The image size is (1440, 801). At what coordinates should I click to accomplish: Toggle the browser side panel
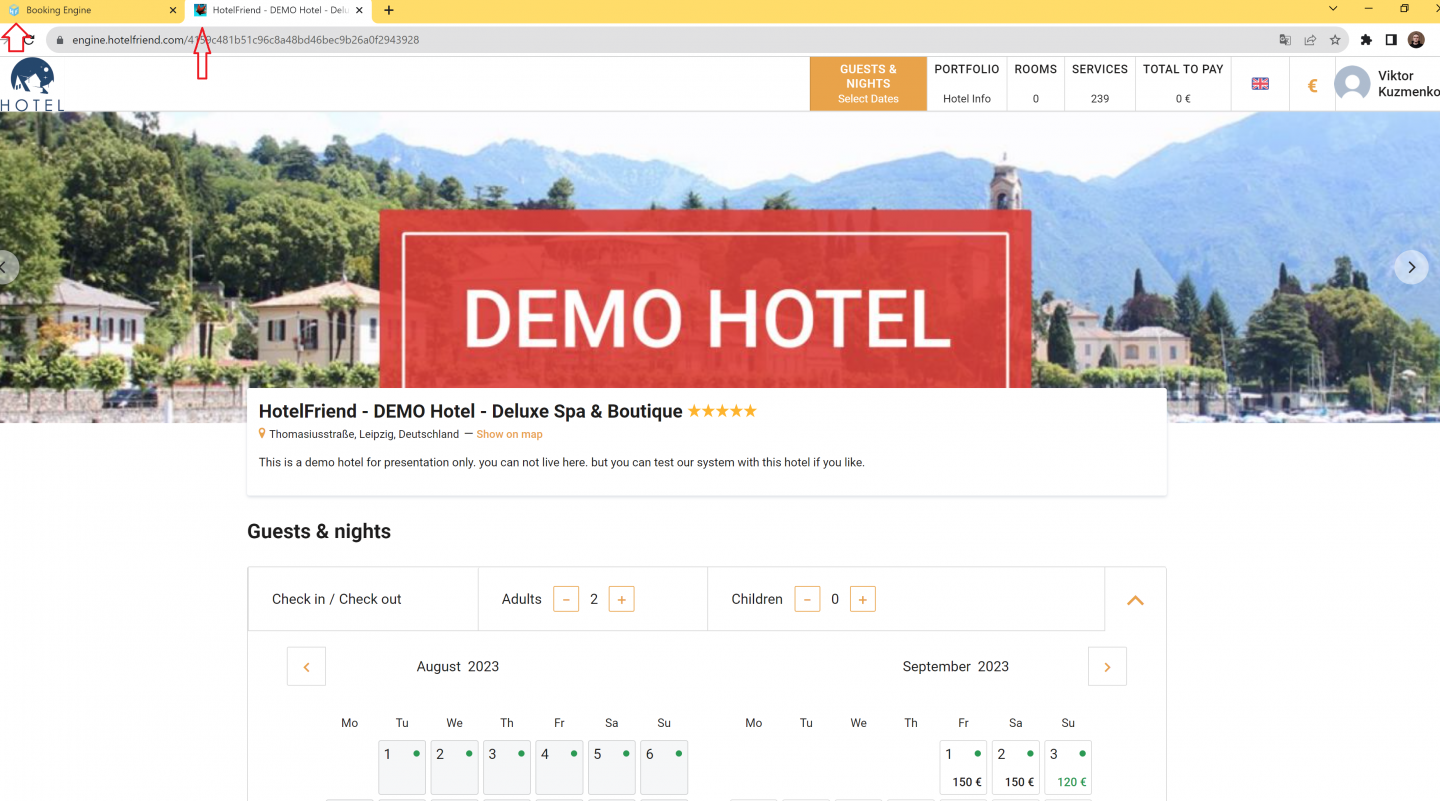[1391, 40]
